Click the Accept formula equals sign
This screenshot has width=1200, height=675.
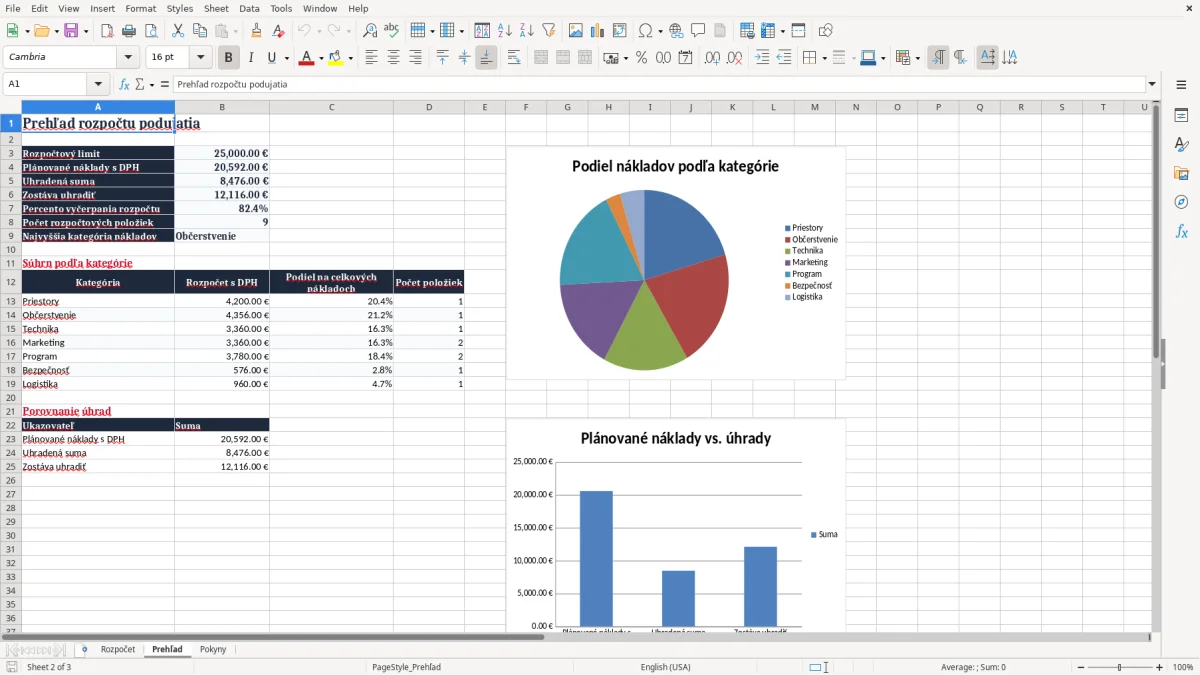pyautogui.click(x=165, y=84)
